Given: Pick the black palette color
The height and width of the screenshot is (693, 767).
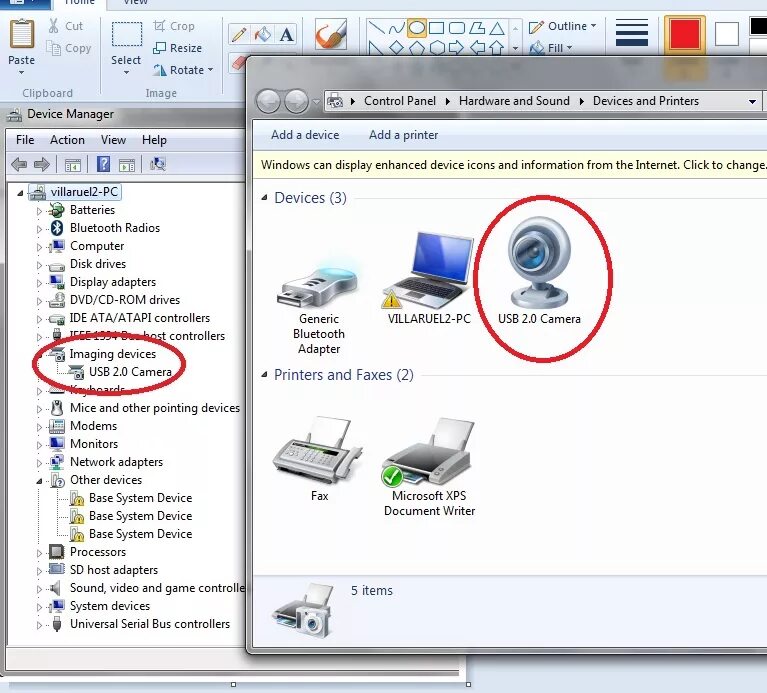Looking at the screenshot, I should coord(758,26).
